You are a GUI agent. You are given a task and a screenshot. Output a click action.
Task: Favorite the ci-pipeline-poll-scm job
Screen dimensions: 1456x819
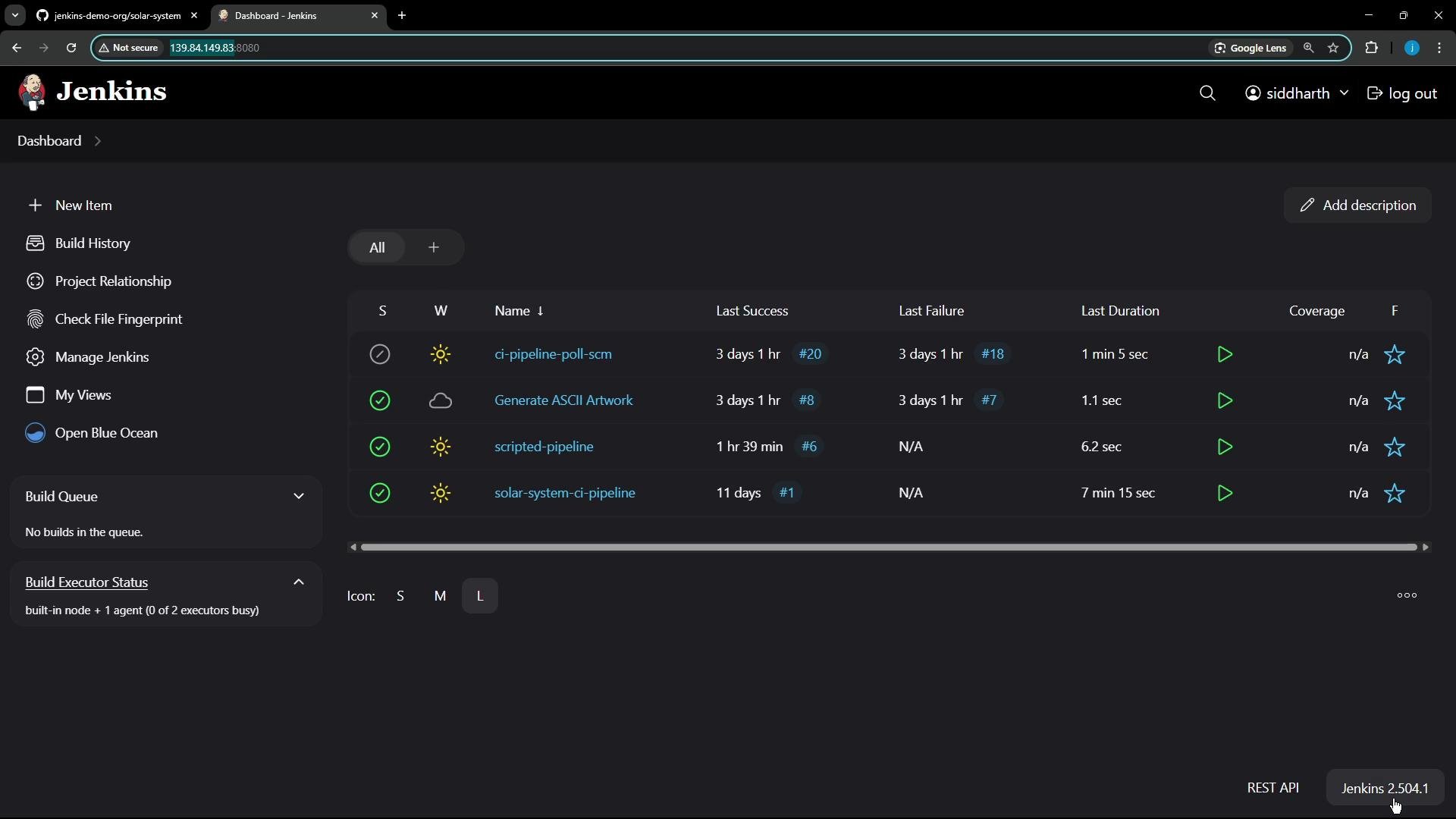[x=1395, y=355]
